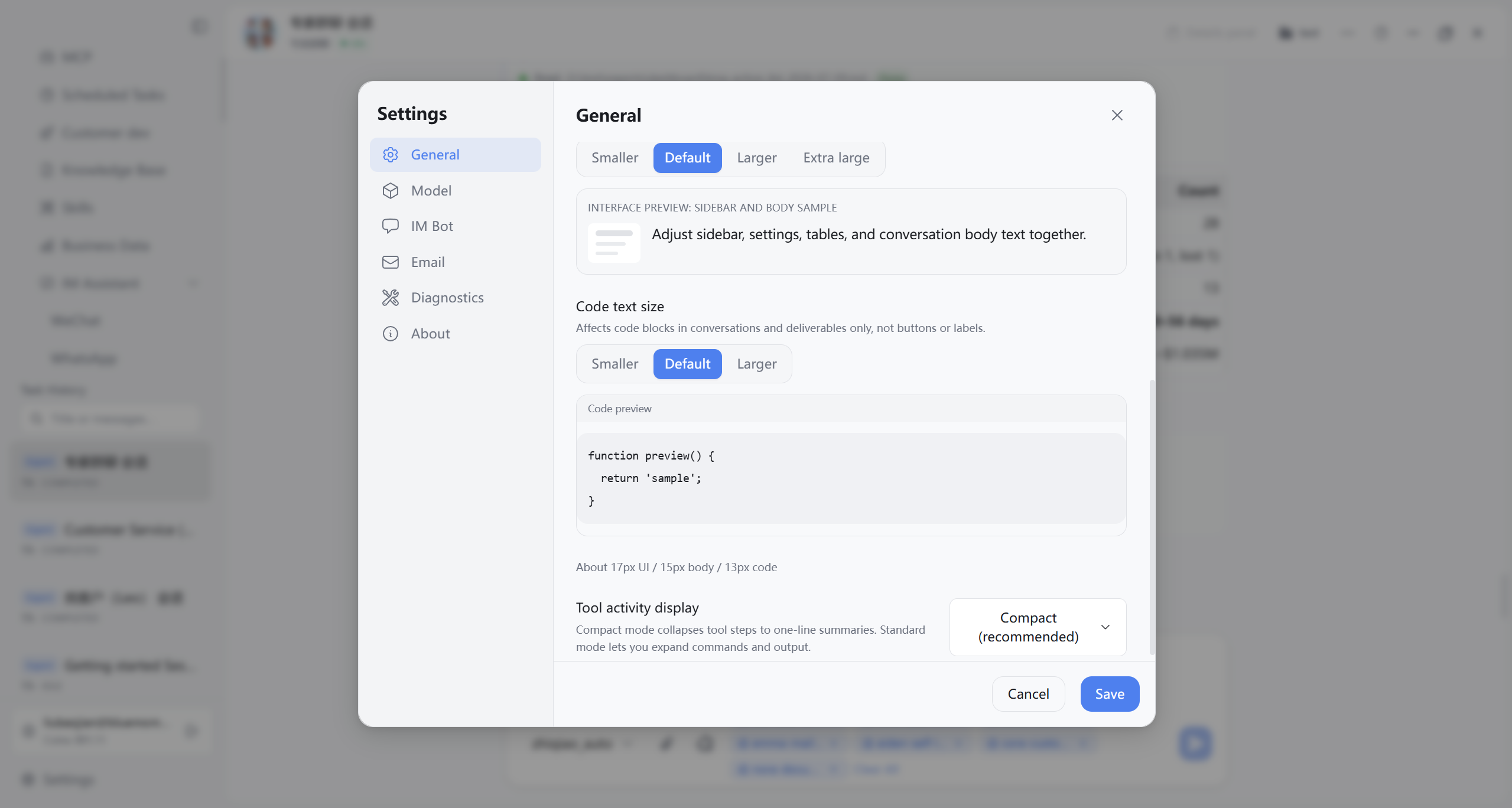Open the About settings section

point(455,334)
